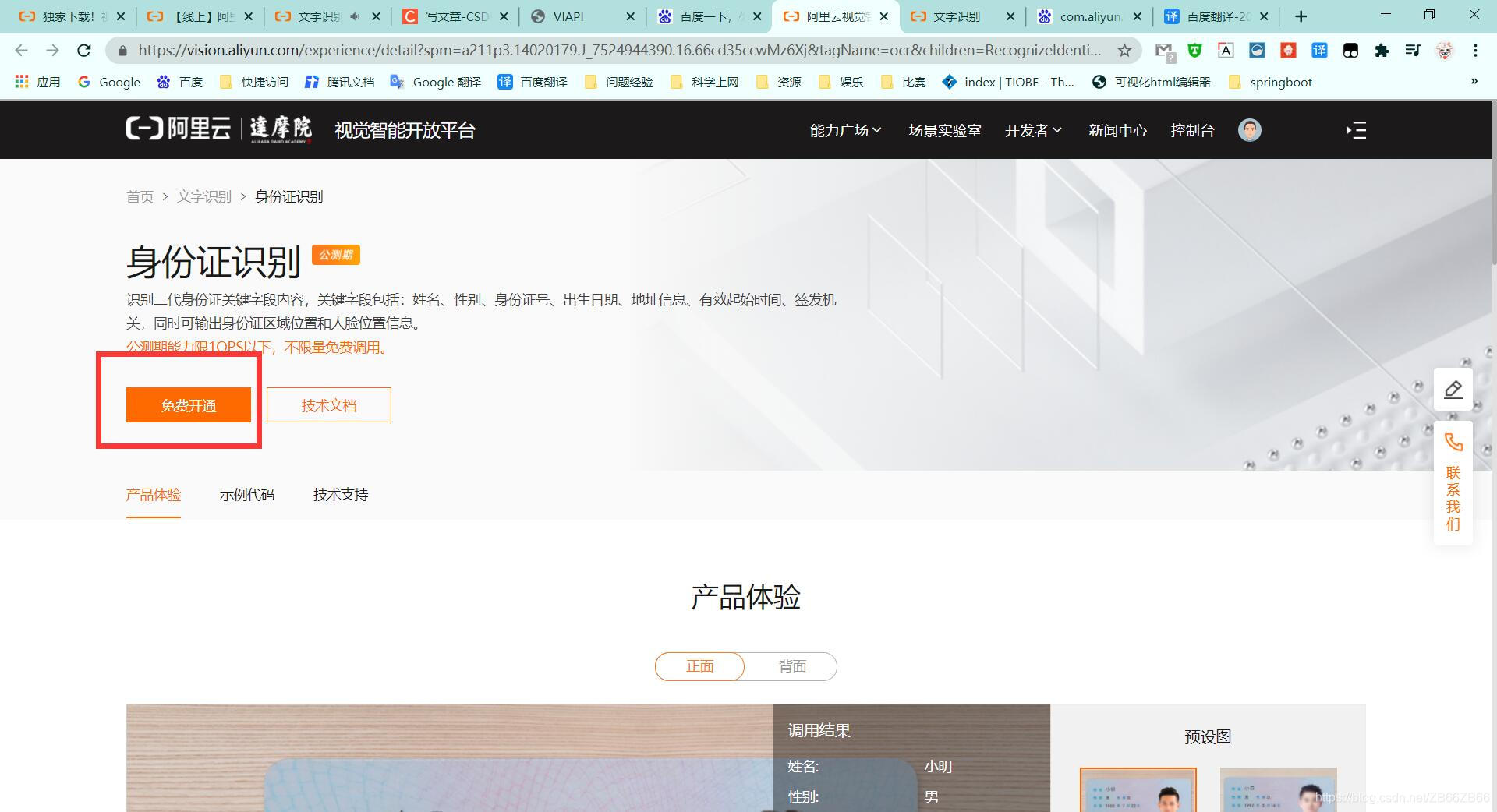This screenshot has height=812, width=1497.
Task: Click the floating edit feedback icon
Action: coord(1453,390)
